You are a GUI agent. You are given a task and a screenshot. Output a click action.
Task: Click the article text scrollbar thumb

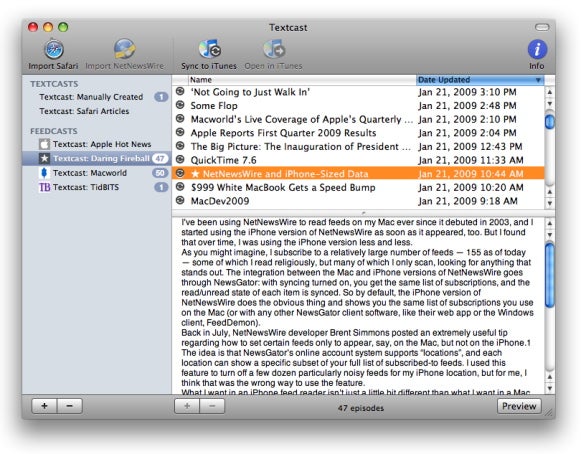click(550, 275)
